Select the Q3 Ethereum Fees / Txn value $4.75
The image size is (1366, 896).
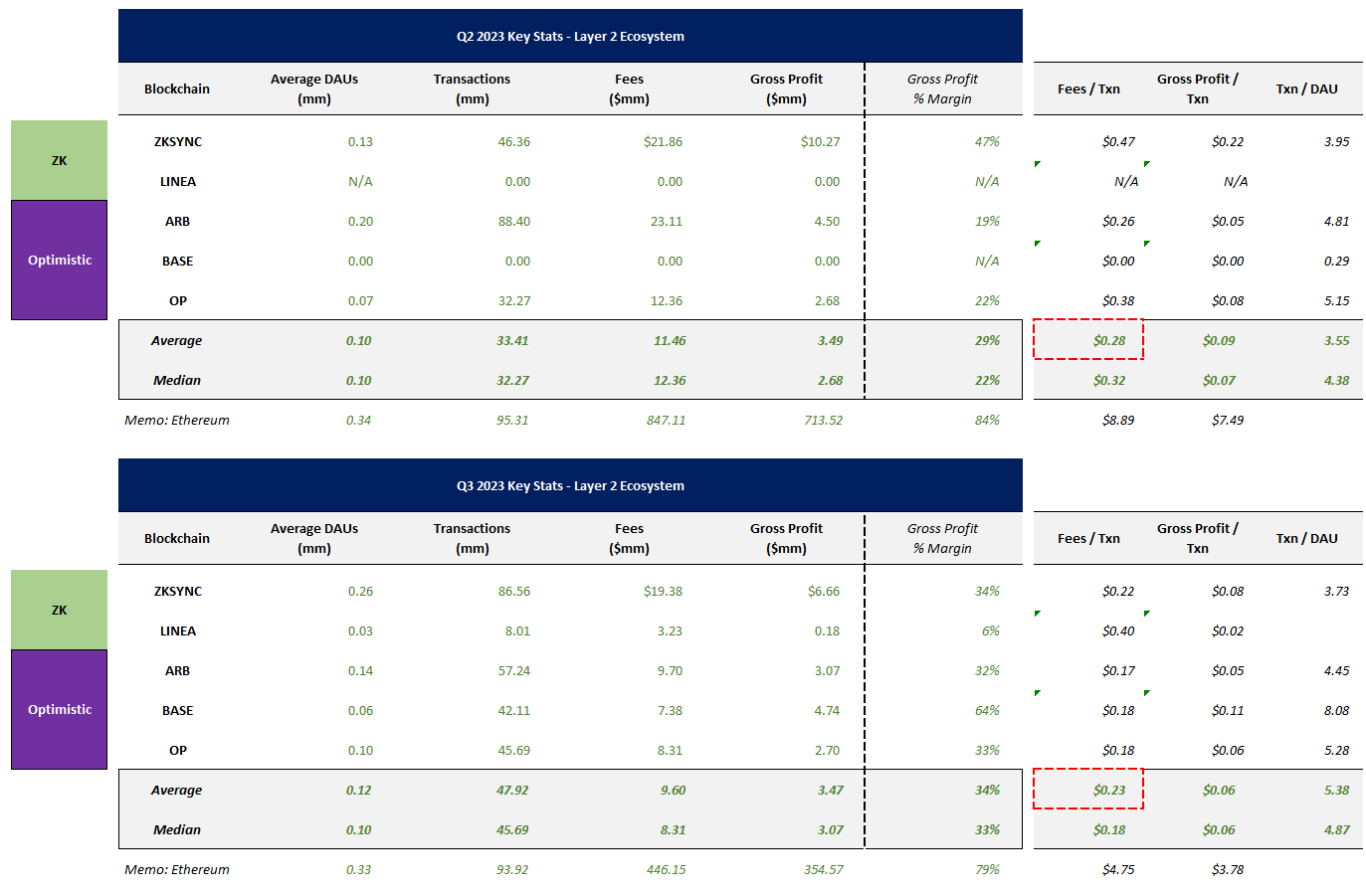(1118, 869)
